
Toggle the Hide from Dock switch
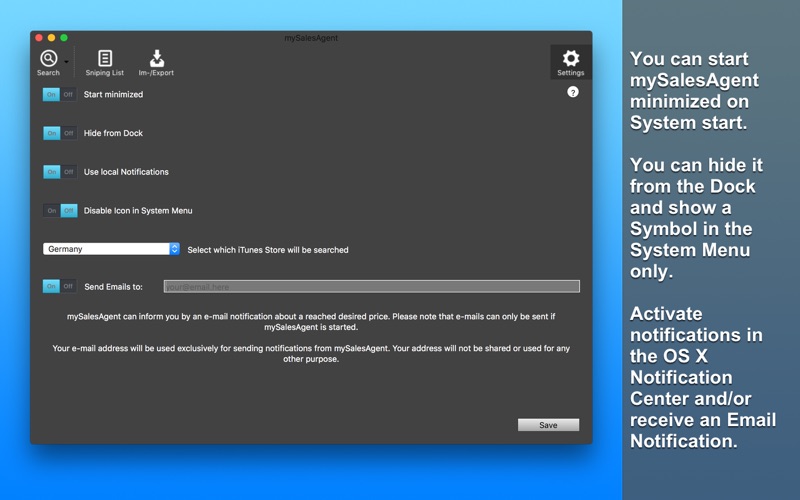coord(60,133)
